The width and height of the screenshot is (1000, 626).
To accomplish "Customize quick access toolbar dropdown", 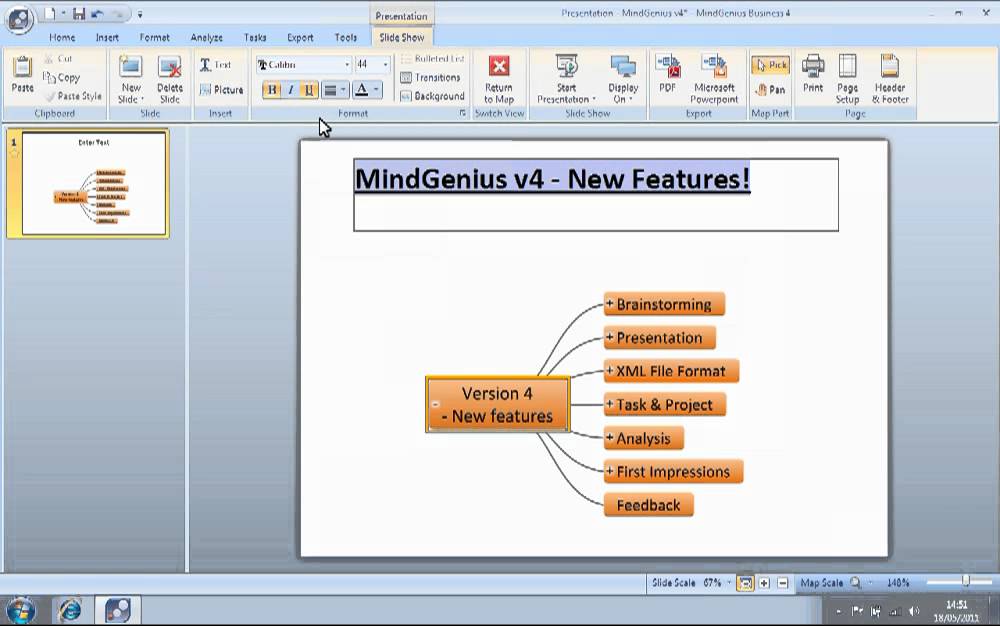I will click(x=140, y=14).
